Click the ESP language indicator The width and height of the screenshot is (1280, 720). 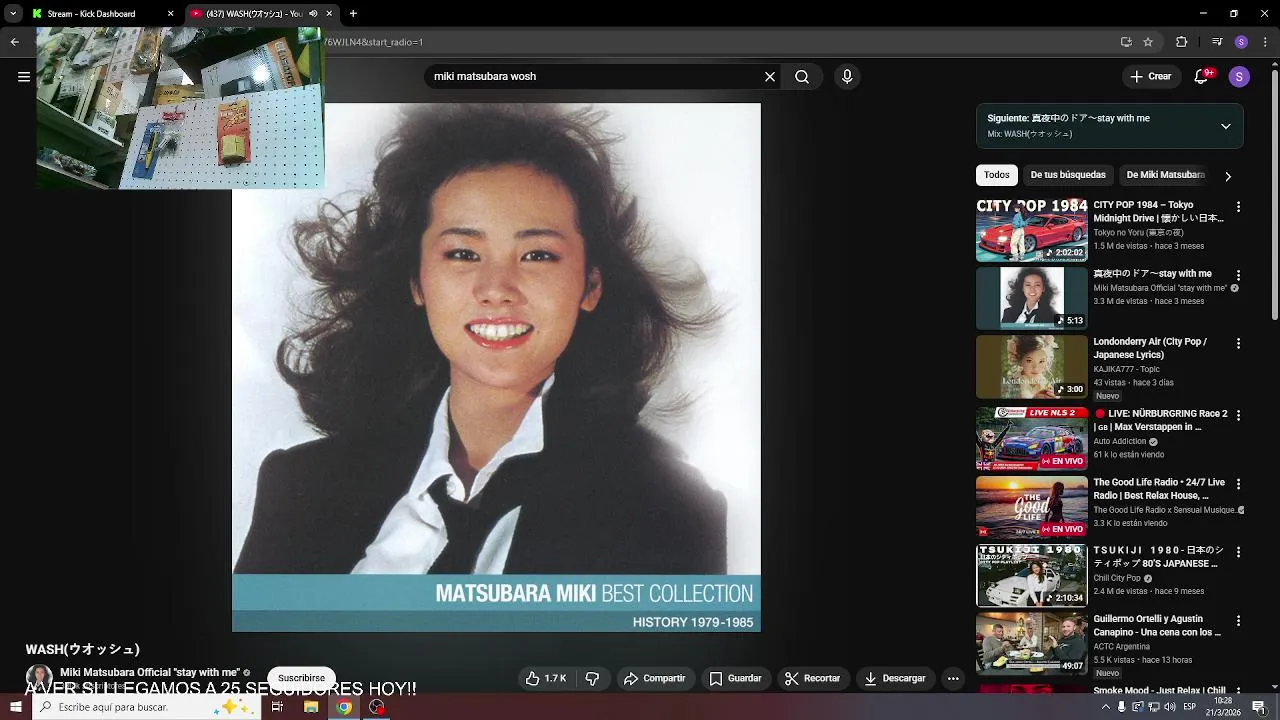tap(1190, 707)
